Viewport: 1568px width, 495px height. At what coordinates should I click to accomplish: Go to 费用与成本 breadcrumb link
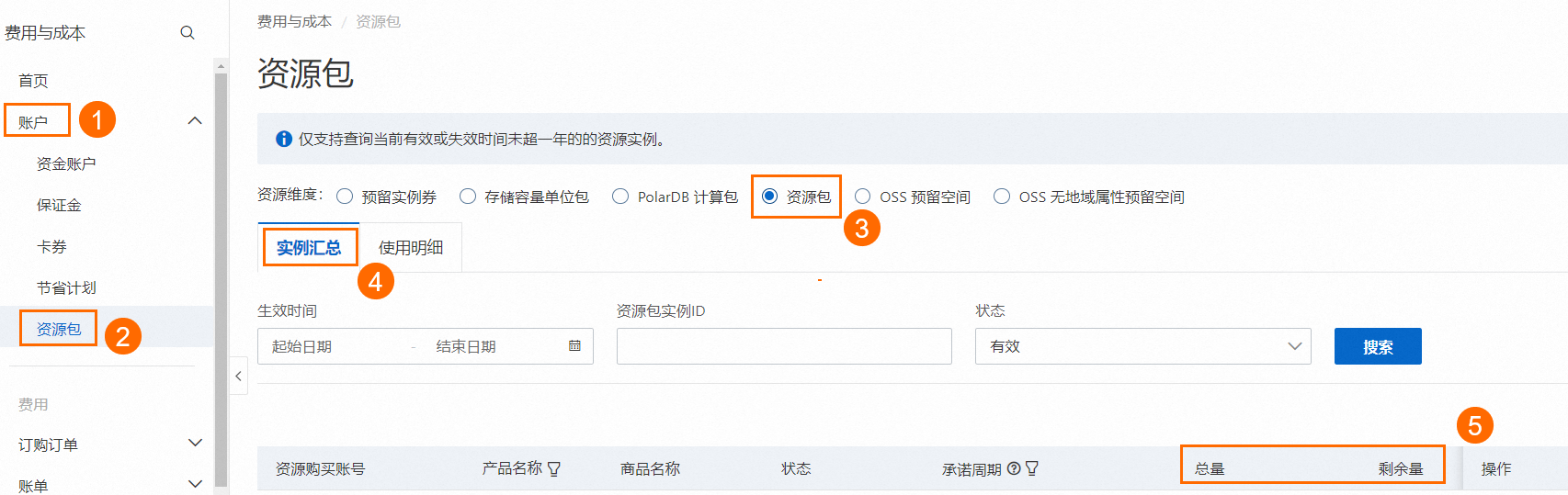294,21
